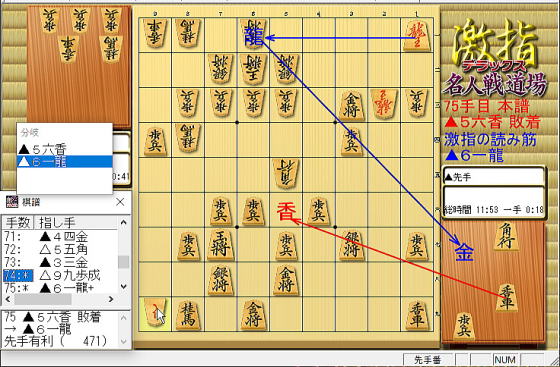Select the pawn in sente's hand tray

point(464,325)
